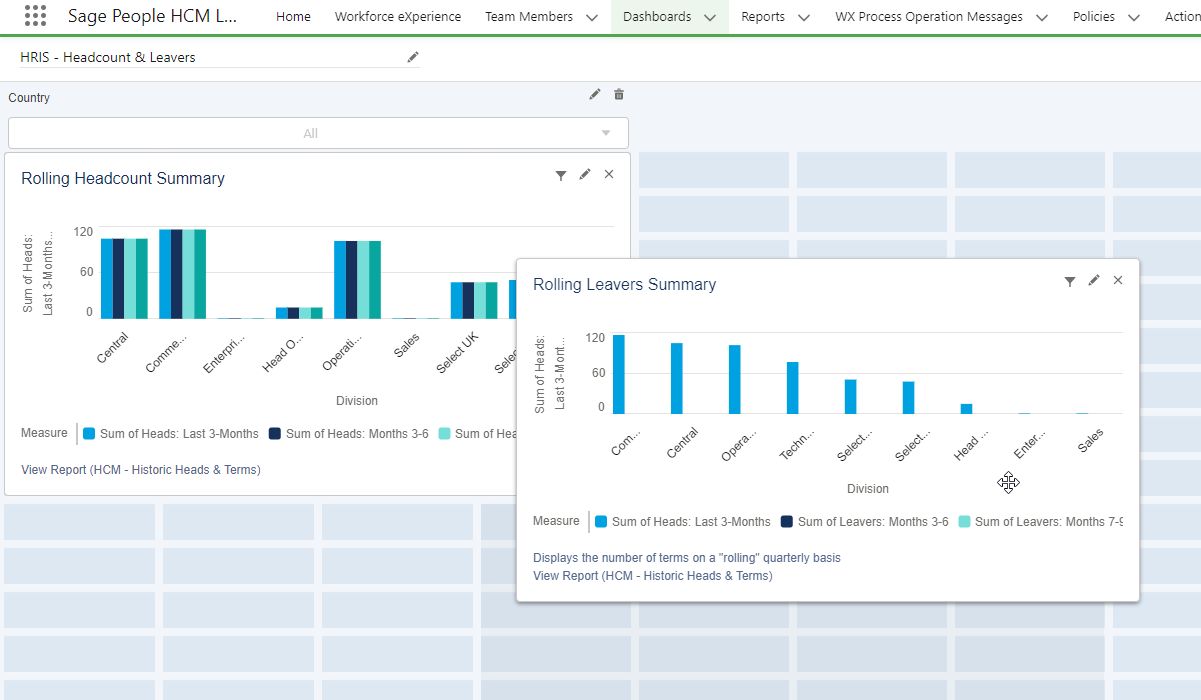Click the Sum of Leavers Months 3-6 swatch
This screenshot has height=700, width=1201.
(786, 522)
